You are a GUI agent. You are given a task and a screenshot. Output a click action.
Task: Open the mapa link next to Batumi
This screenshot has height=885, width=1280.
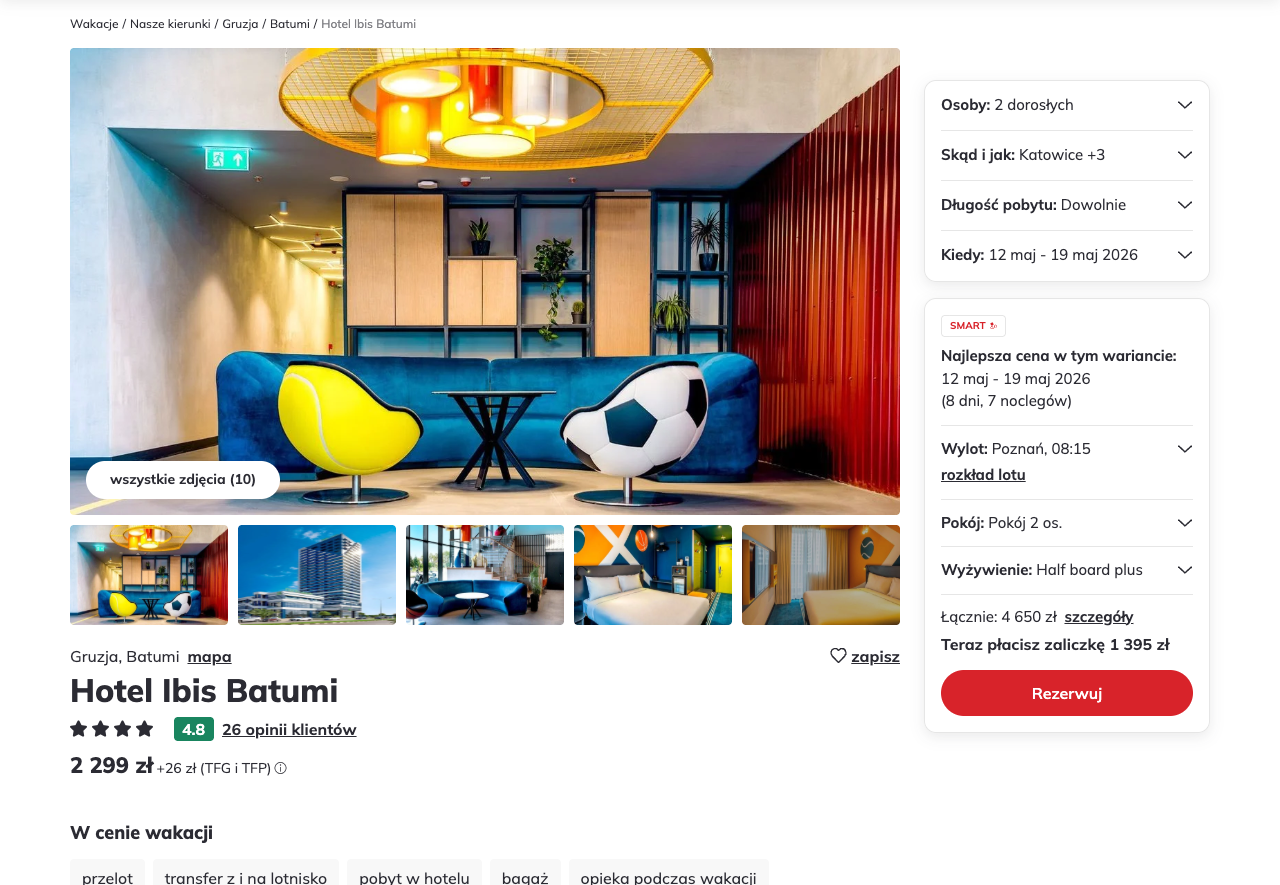210,657
